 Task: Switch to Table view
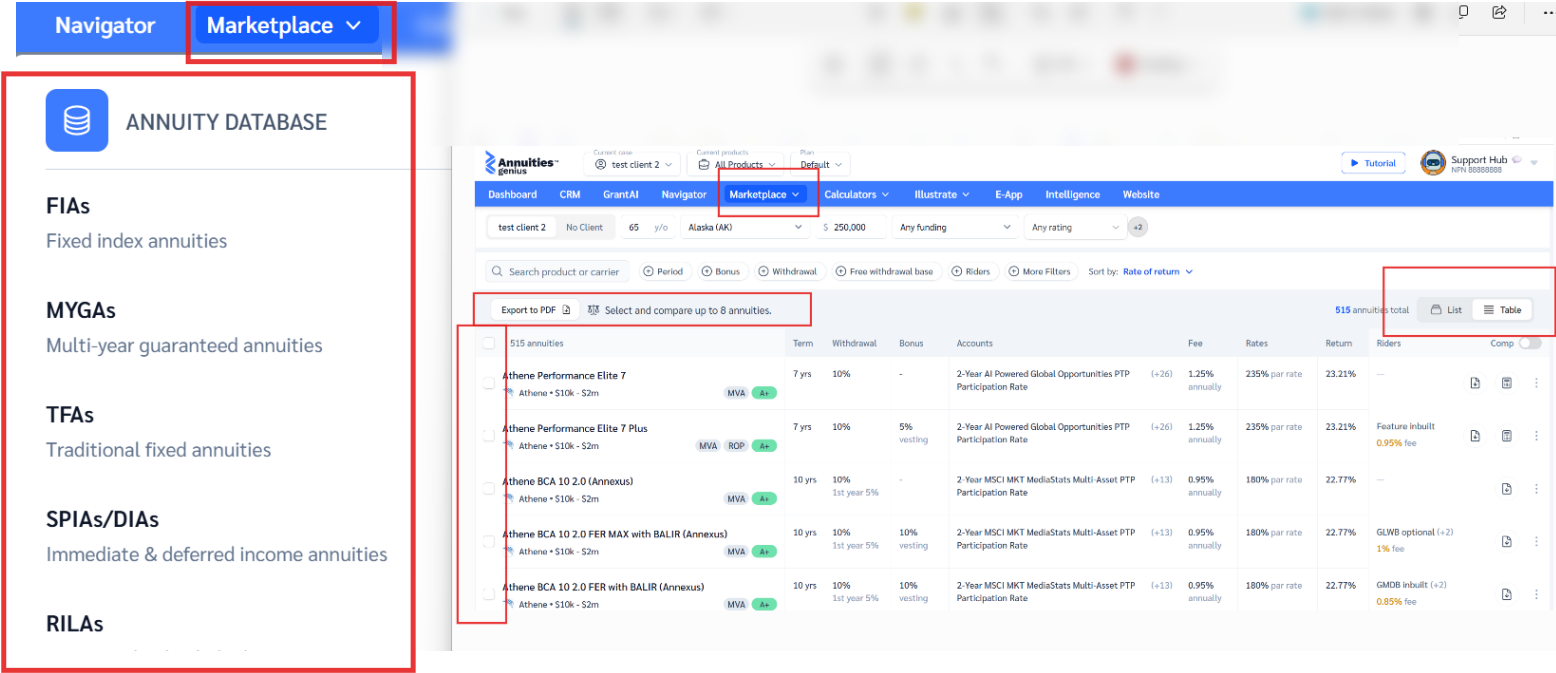1502,310
